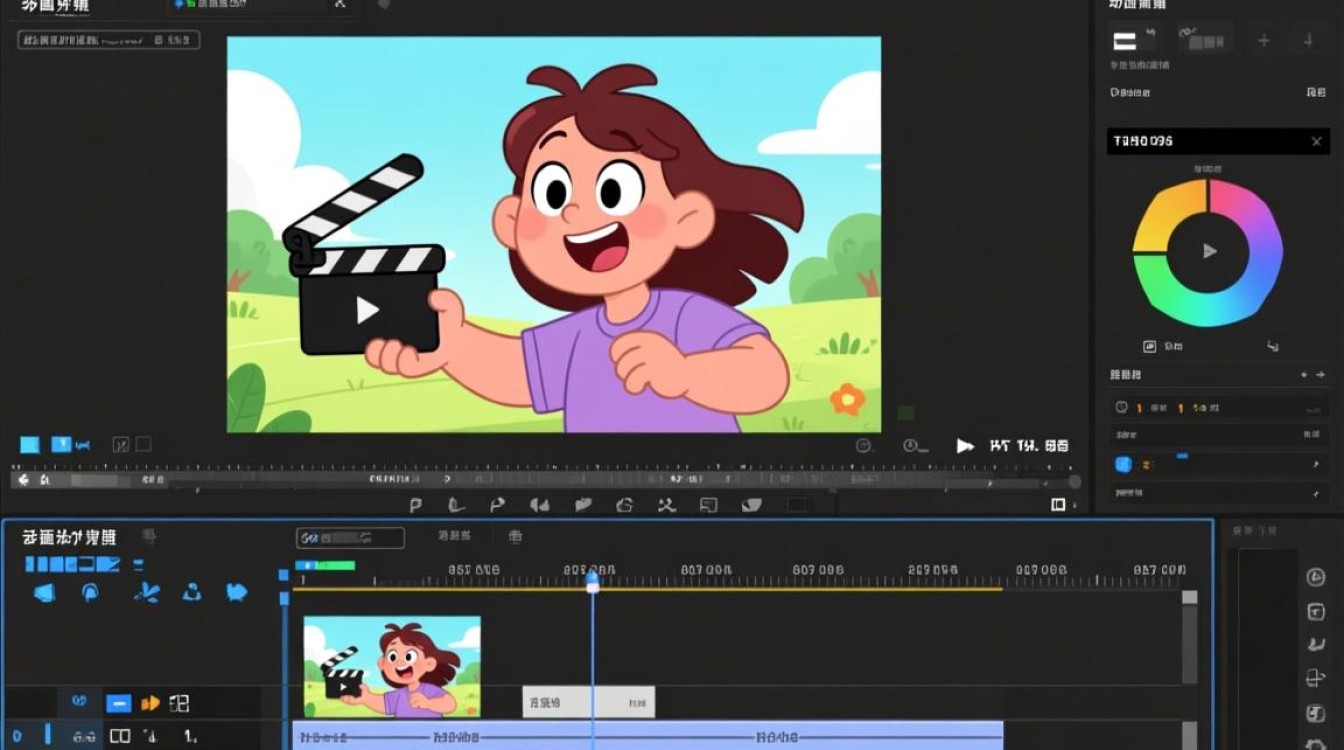Image resolution: width=1344 pixels, height=750 pixels.
Task: Click the blue tag icon in the timeline panel
Action: (236, 592)
